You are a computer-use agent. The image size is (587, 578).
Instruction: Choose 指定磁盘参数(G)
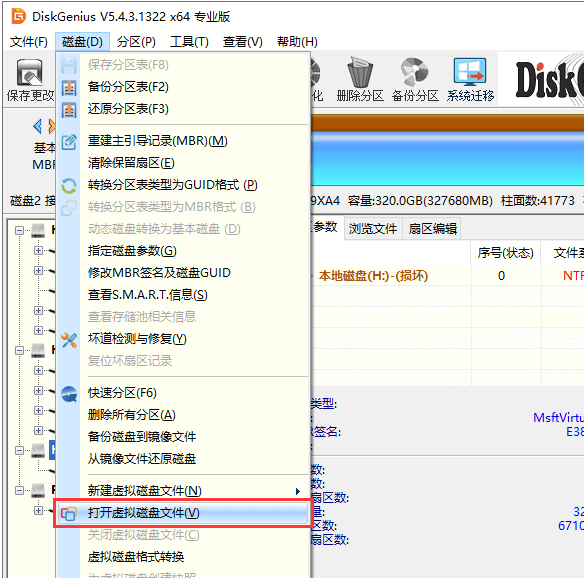click(183, 251)
